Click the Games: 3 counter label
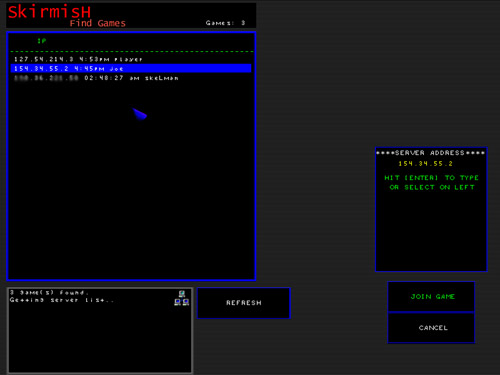 click(225, 23)
